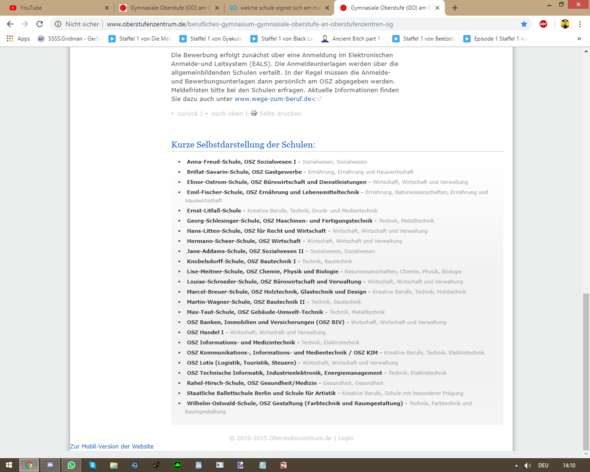Viewport: 590px width, 472px height.
Task: Open OSZ Handel I link
Action: (x=205, y=333)
